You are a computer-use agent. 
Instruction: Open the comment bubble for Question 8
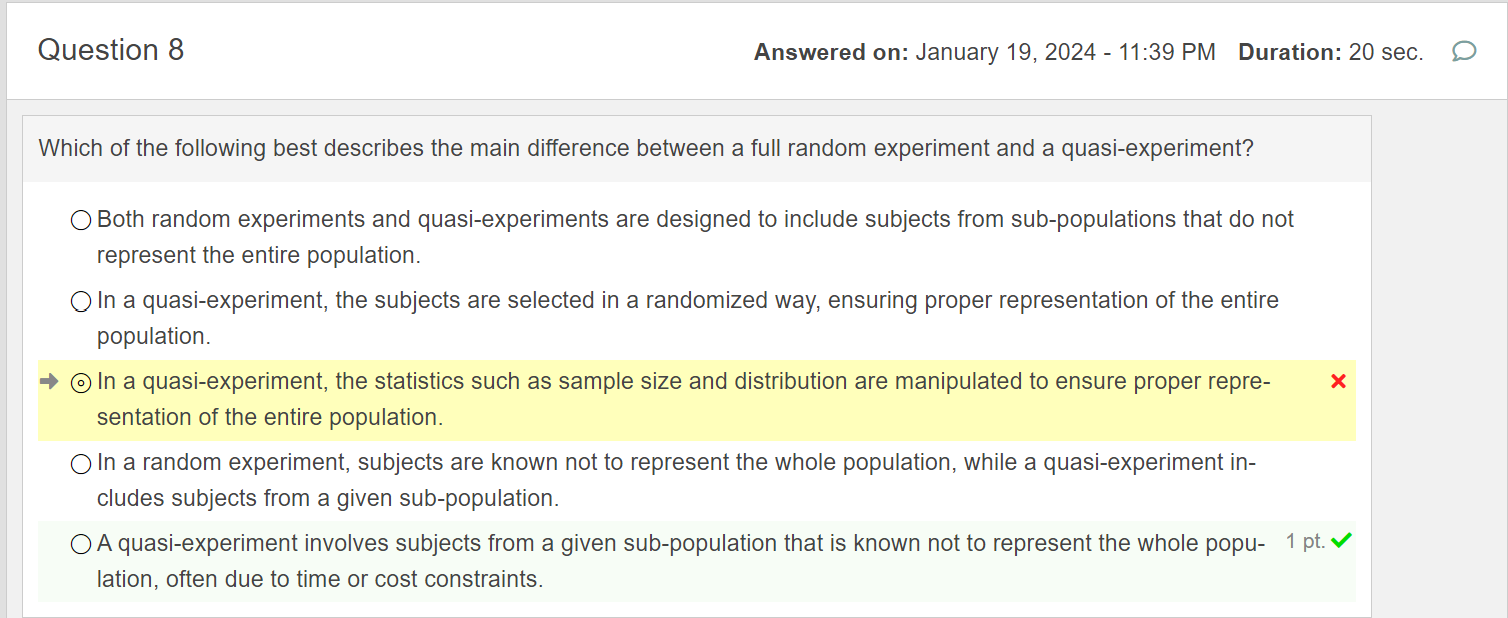click(1463, 52)
